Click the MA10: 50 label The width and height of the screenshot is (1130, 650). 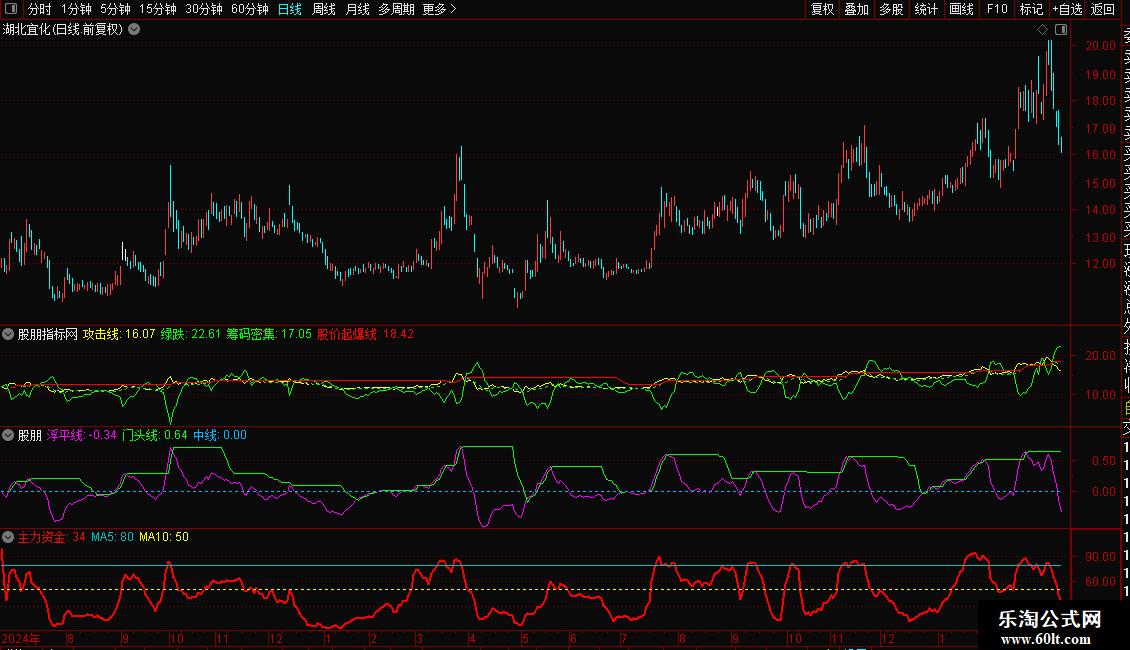164,537
